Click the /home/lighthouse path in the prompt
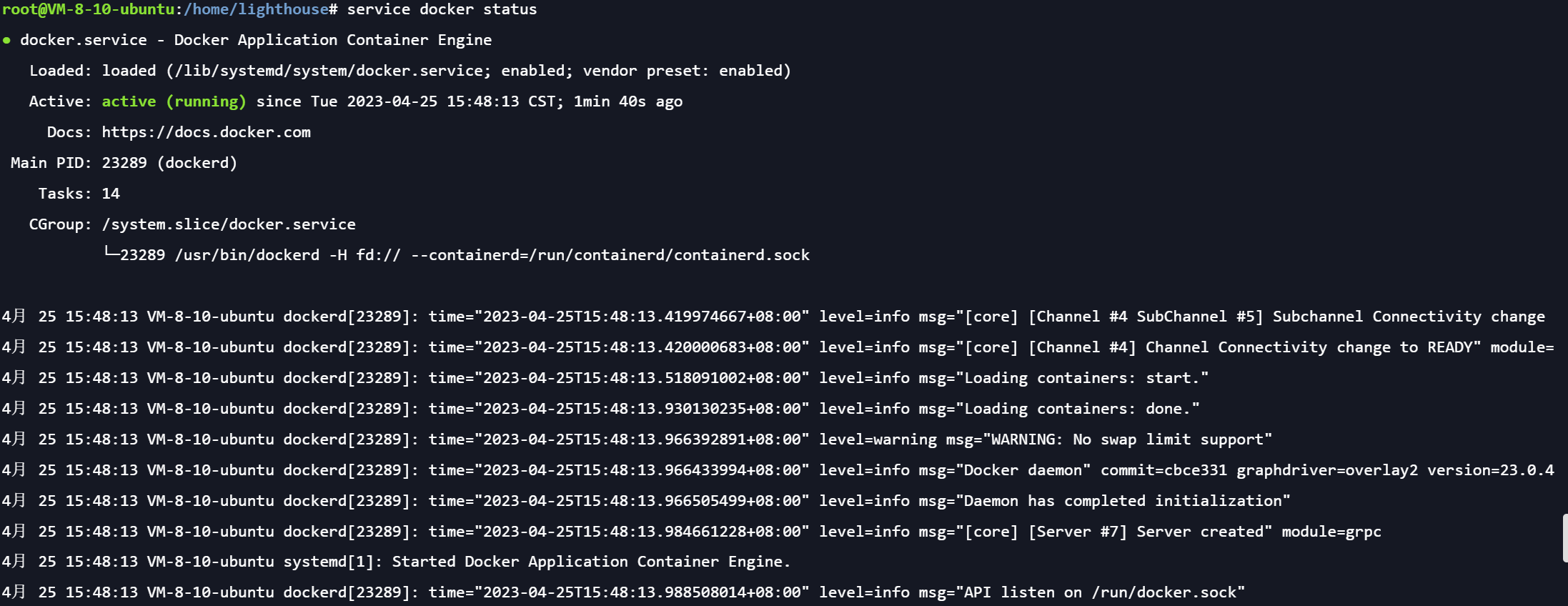Screen dimensions: 1568x606 pos(256,9)
